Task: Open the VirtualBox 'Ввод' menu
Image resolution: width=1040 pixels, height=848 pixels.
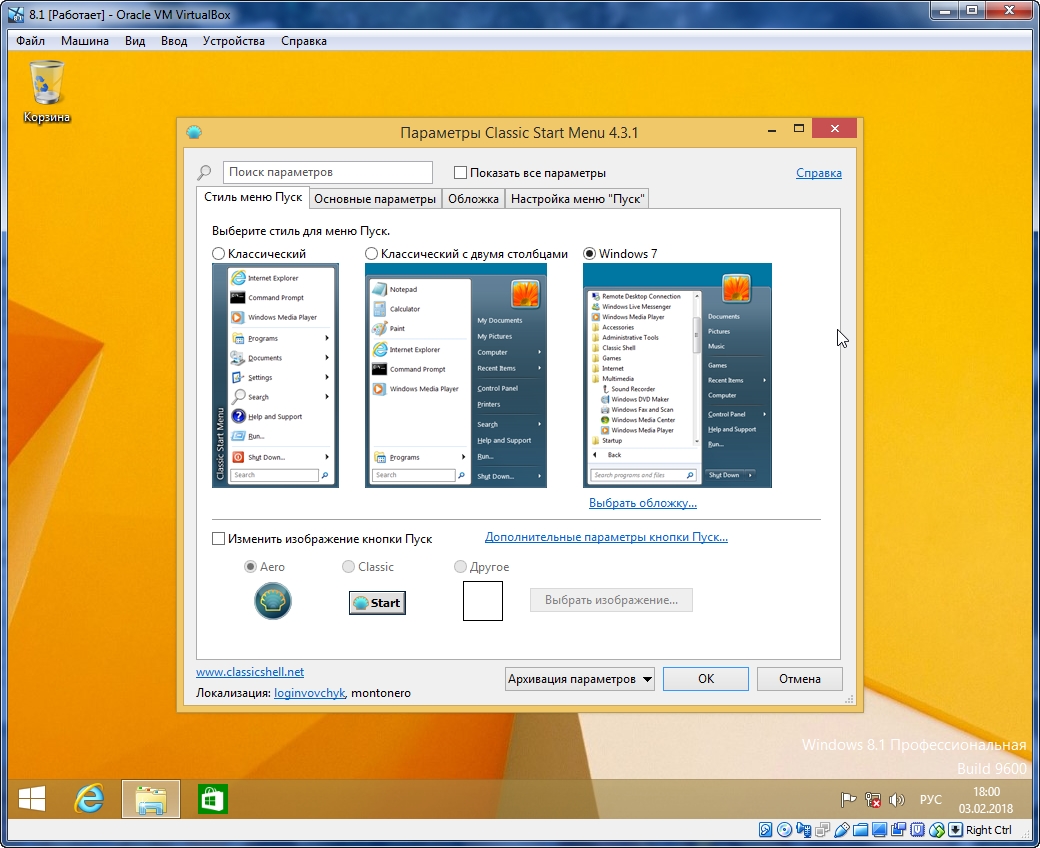Action: click(x=174, y=40)
